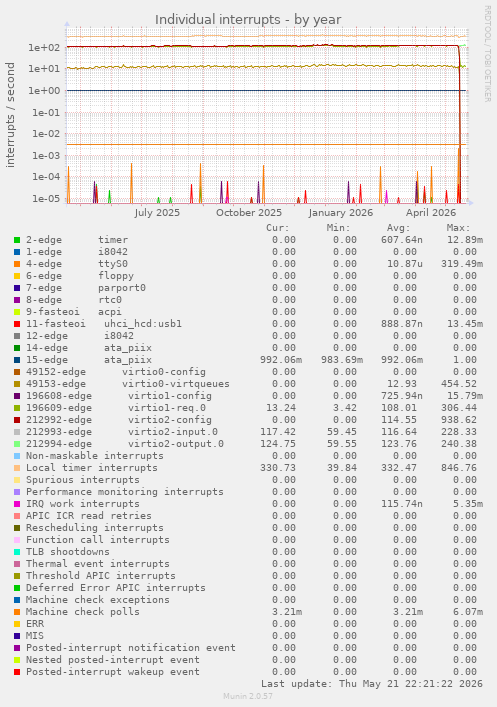Click the orange ttyS0 legend color square
Image resolution: width=497 pixels, height=707 pixels.
coord(17,264)
